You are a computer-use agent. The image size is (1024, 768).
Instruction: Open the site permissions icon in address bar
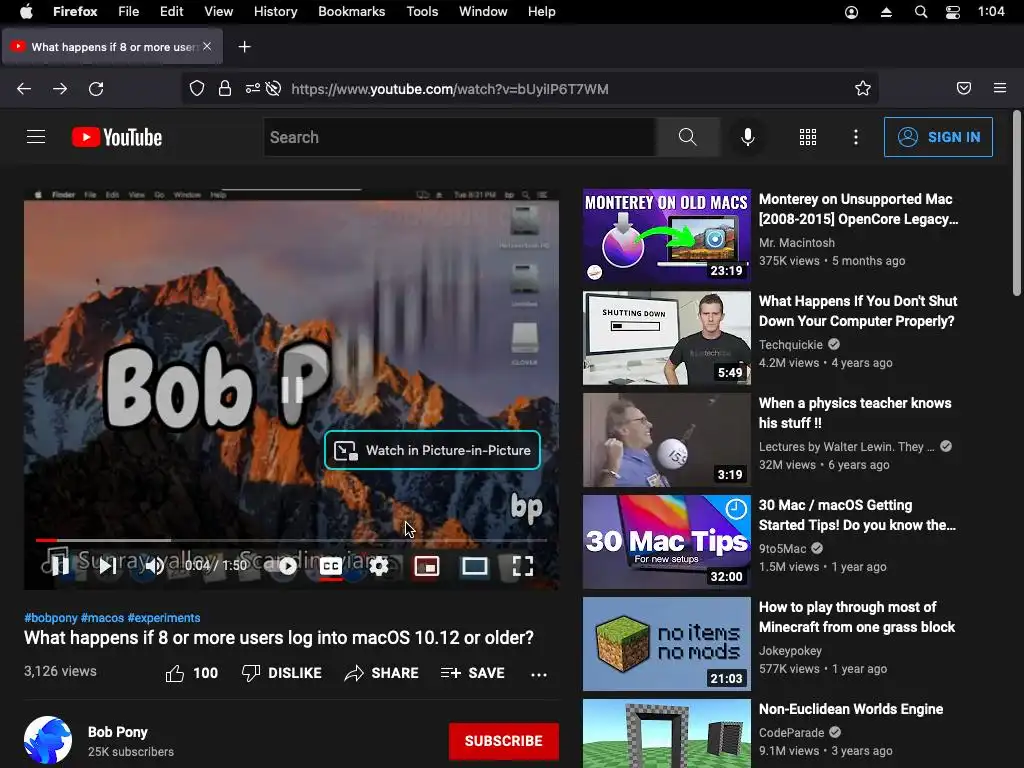[253, 89]
